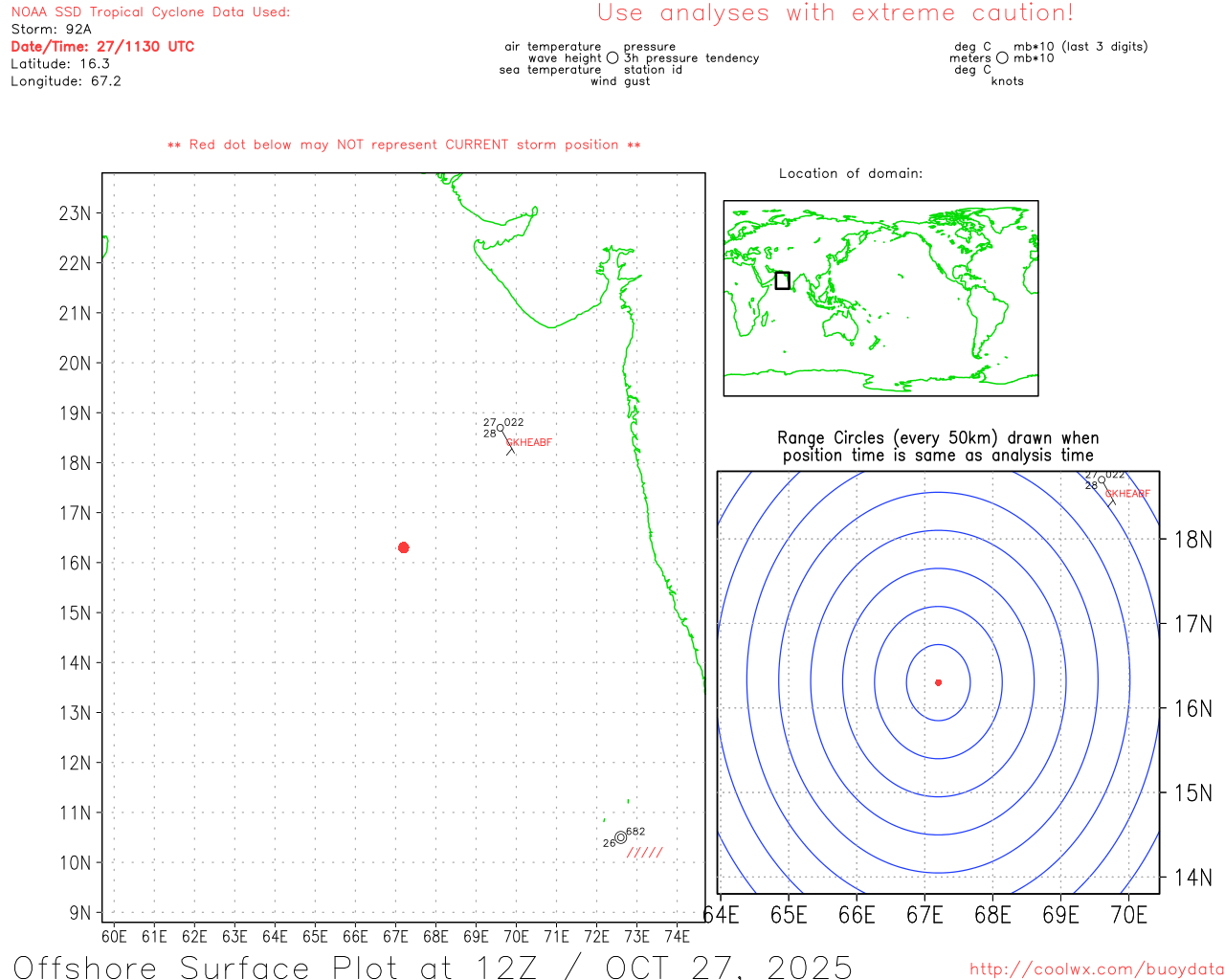Image resolution: width=1225 pixels, height=980 pixels.
Task: Click the 'Longitude: 67.2' text
Action: pos(66,81)
